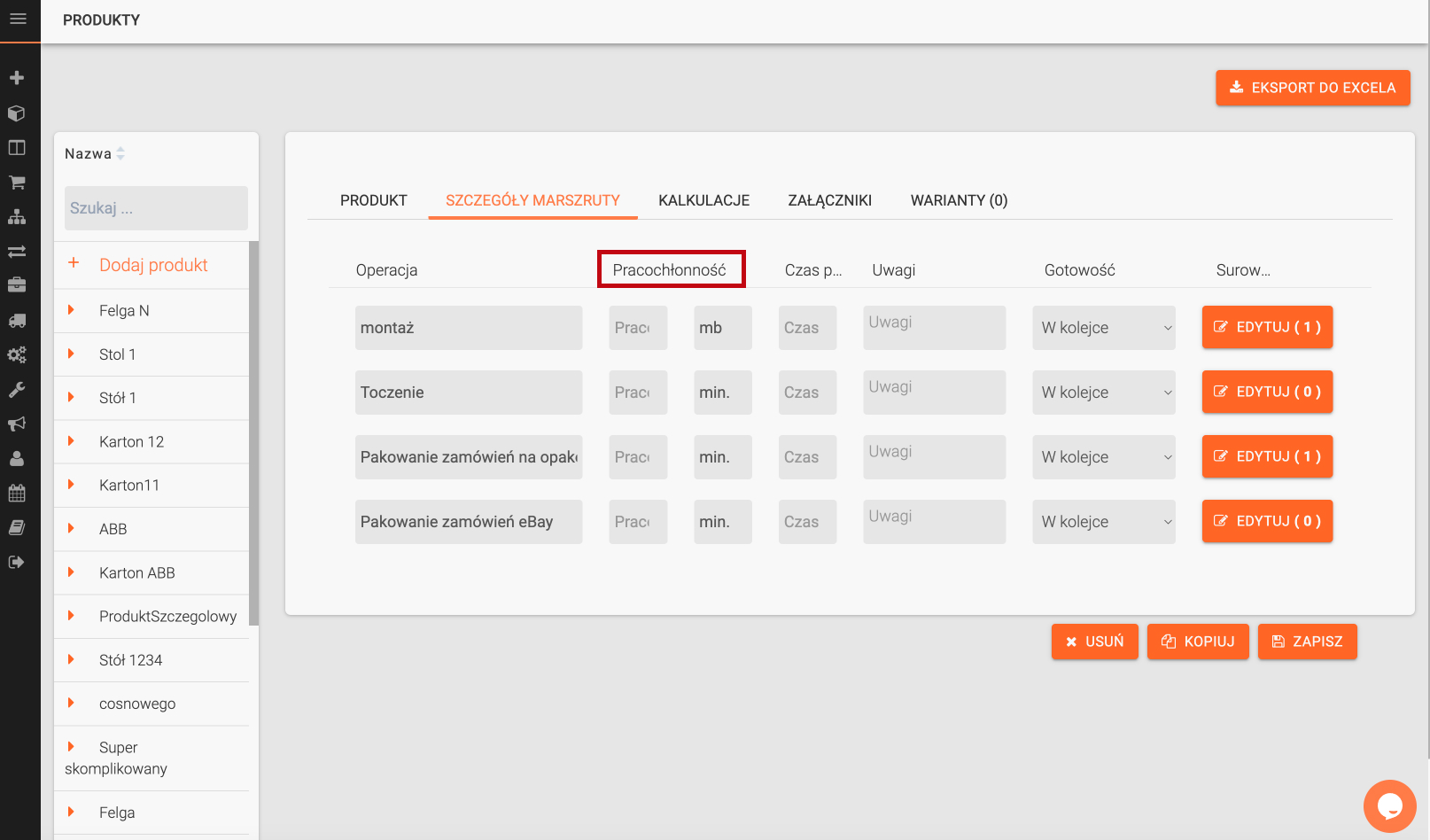Click the logout icon in the sidebar
Image resolution: width=1430 pixels, height=840 pixels.
(x=17, y=562)
